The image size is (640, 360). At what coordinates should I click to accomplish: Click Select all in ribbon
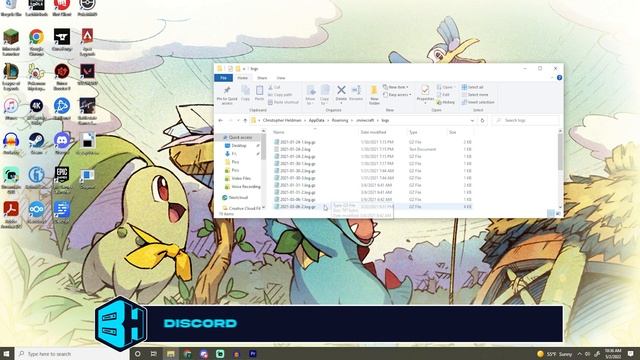coord(472,87)
